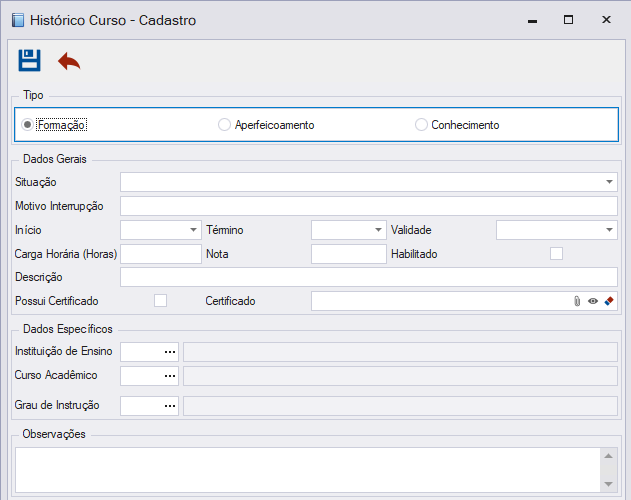Click the paperclip attach icon in Certificado

(577, 301)
